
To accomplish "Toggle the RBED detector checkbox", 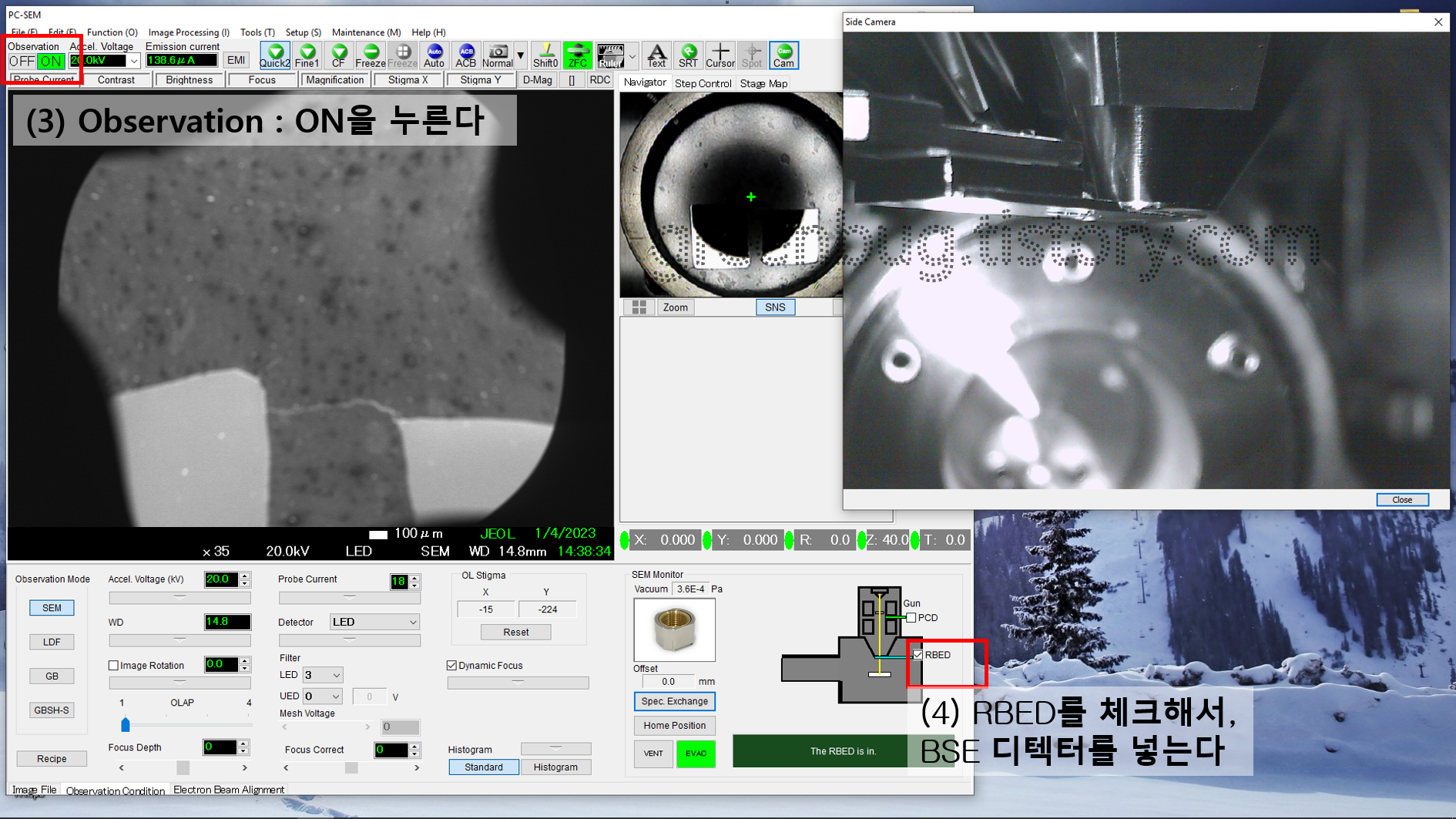I will (x=918, y=655).
